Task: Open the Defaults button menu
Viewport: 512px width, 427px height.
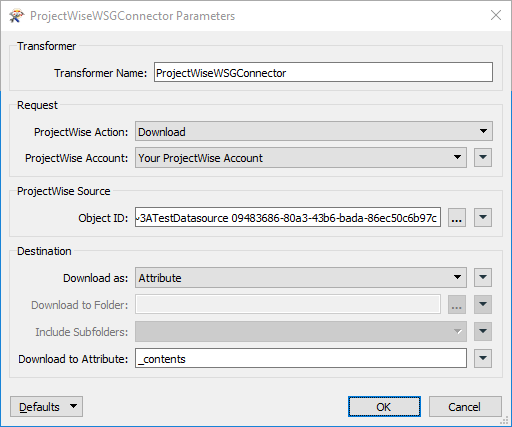Action: coord(46,407)
